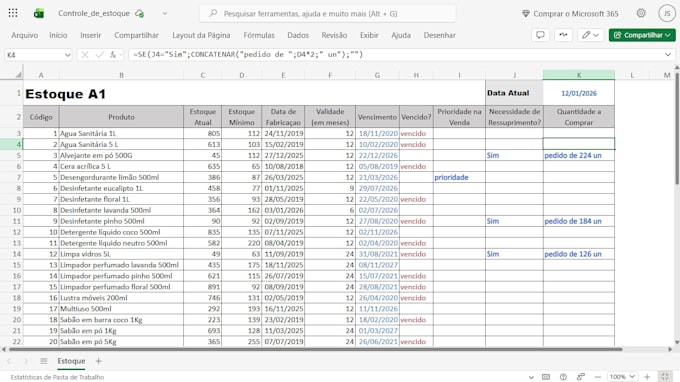Open the Layout da Página tab
680x382 pixels.
coord(201,35)
